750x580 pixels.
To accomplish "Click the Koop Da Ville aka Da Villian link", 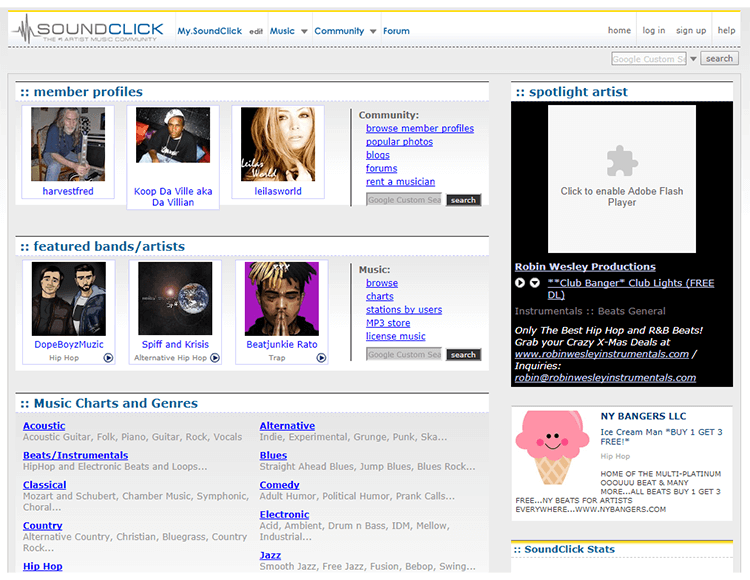I will (173, 197).
